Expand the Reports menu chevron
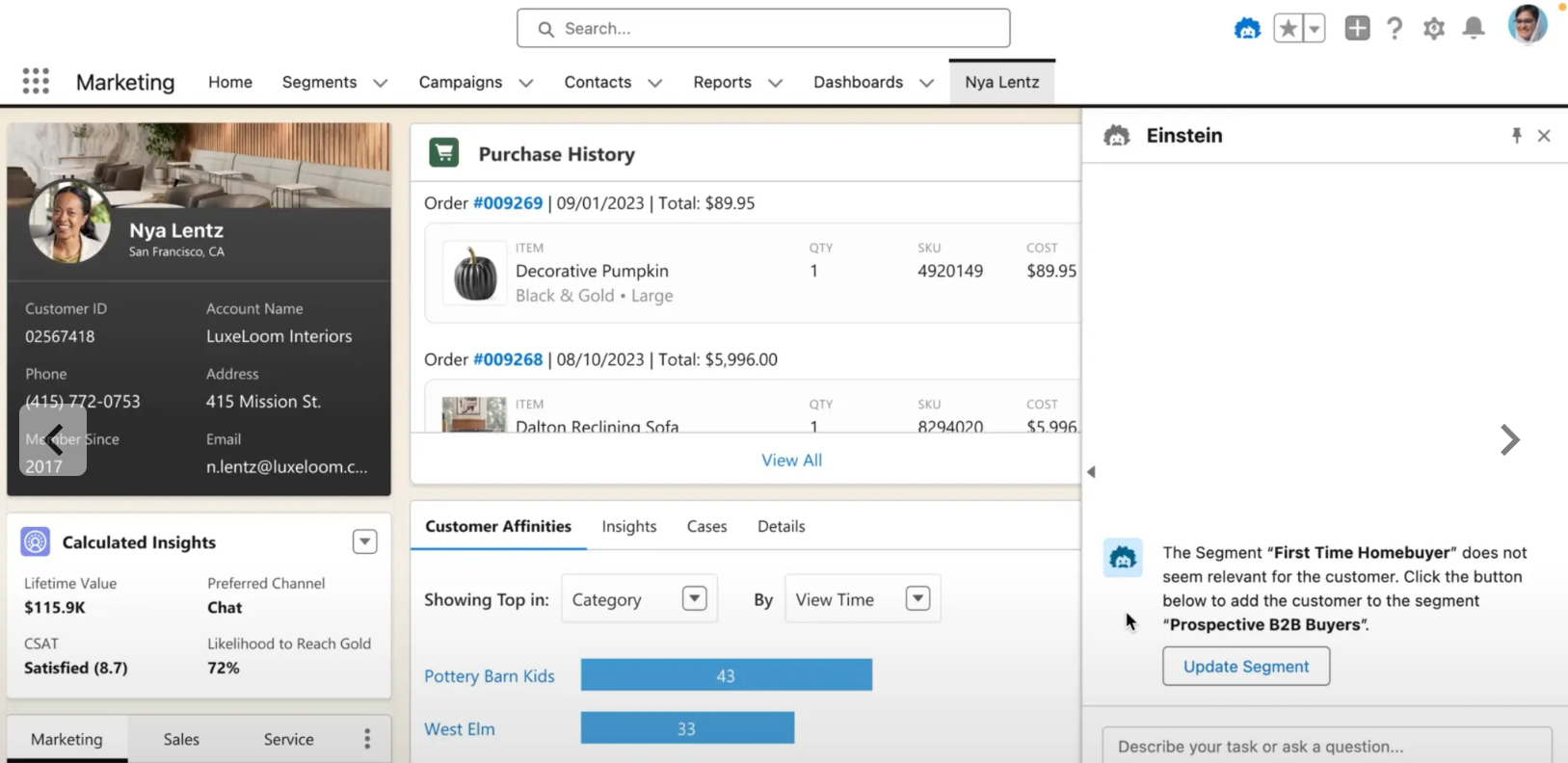The height and width of the screenshot is (763, 1568). (776, 83)
